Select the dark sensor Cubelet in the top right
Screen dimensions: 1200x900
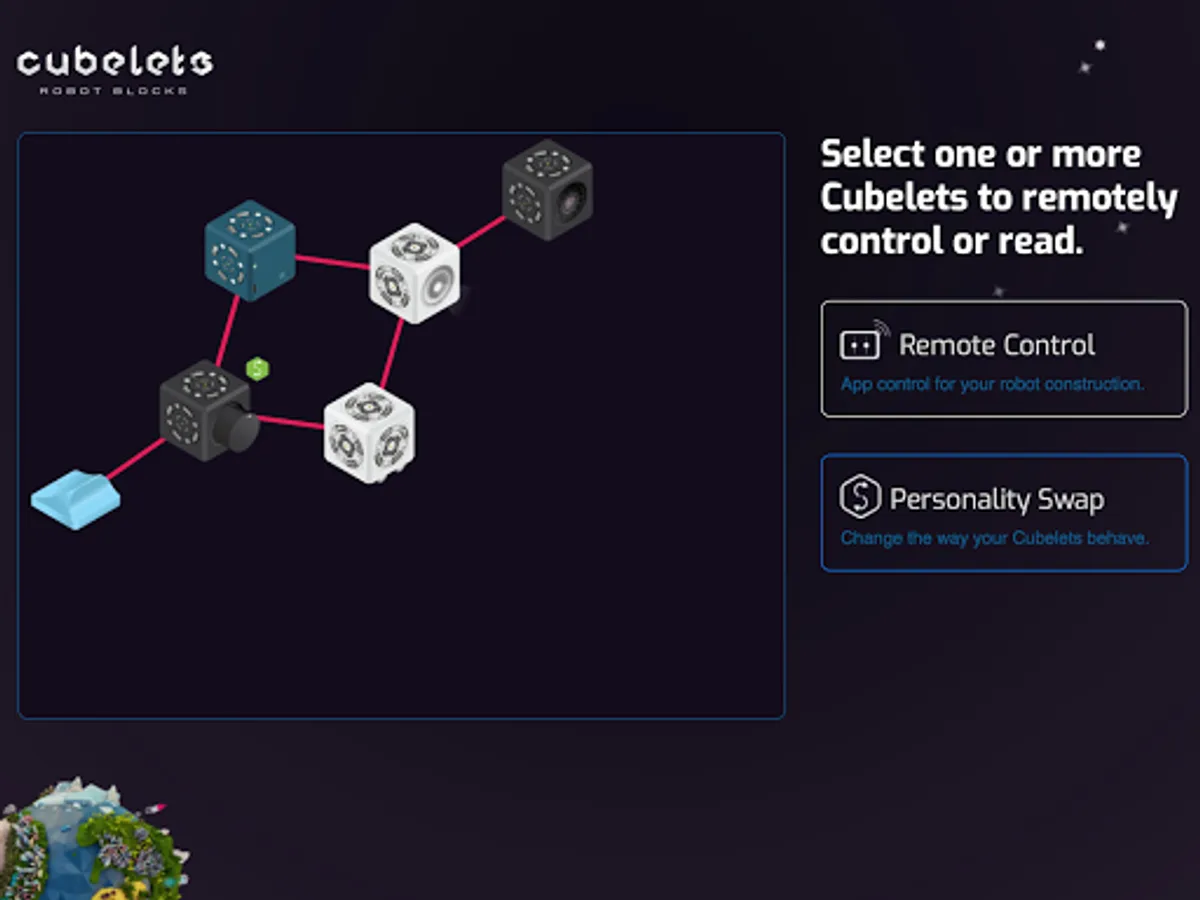[x=546, y=188]
